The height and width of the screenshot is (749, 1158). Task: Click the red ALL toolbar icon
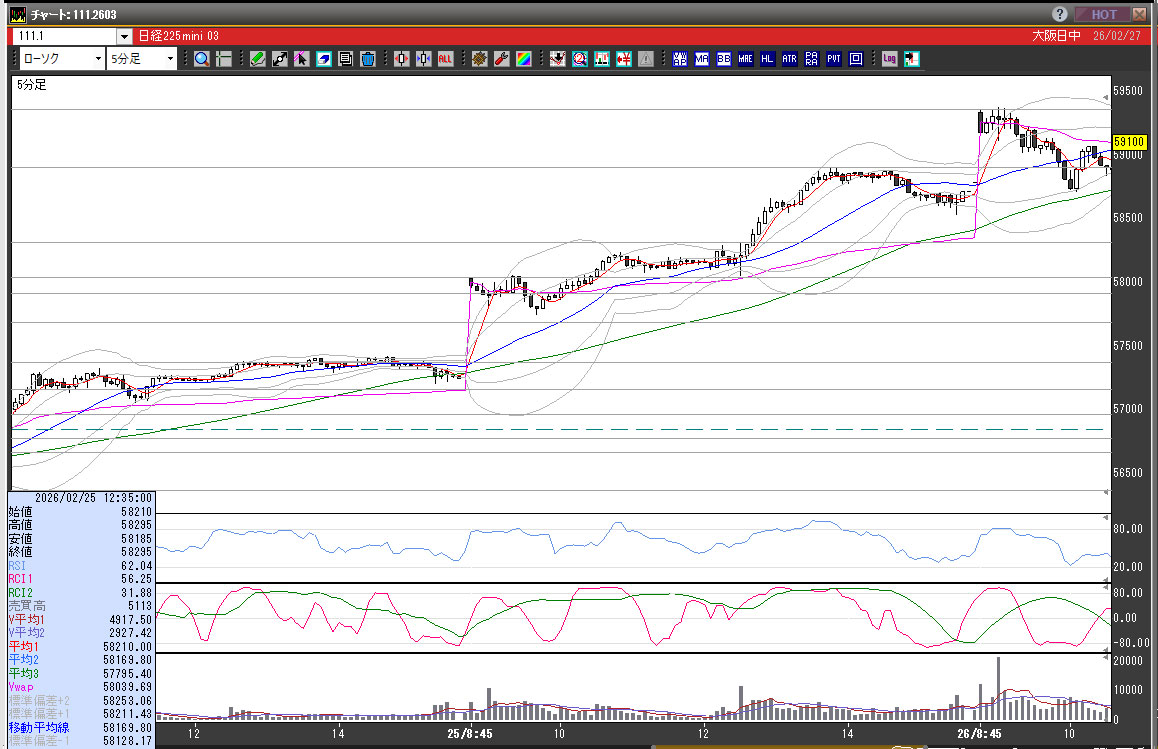pos(445,59)
